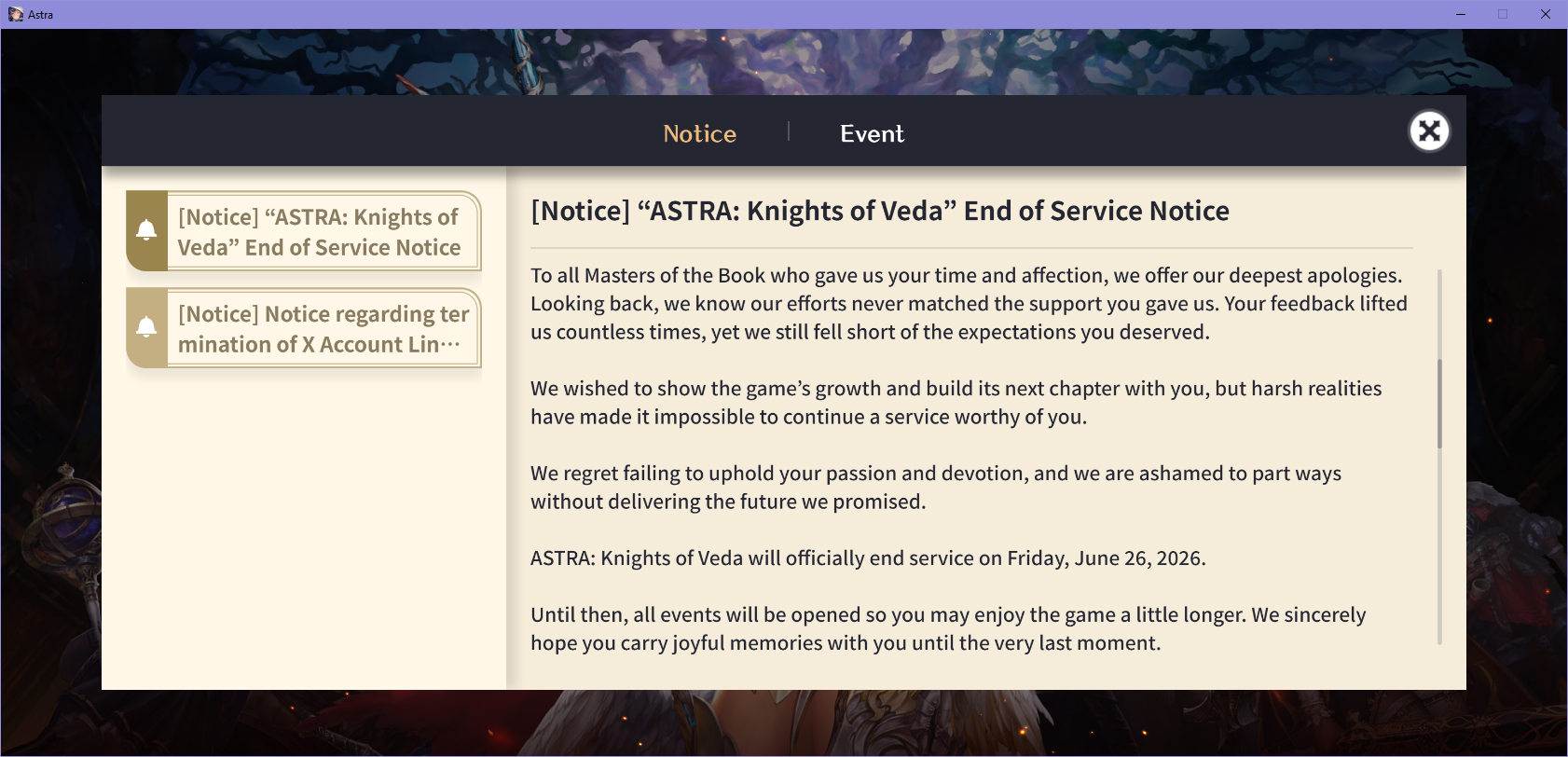This screenshot has width=1568, height=757.
Task: Open the End of Service Notice entry
Action: (x=320, y=232)
